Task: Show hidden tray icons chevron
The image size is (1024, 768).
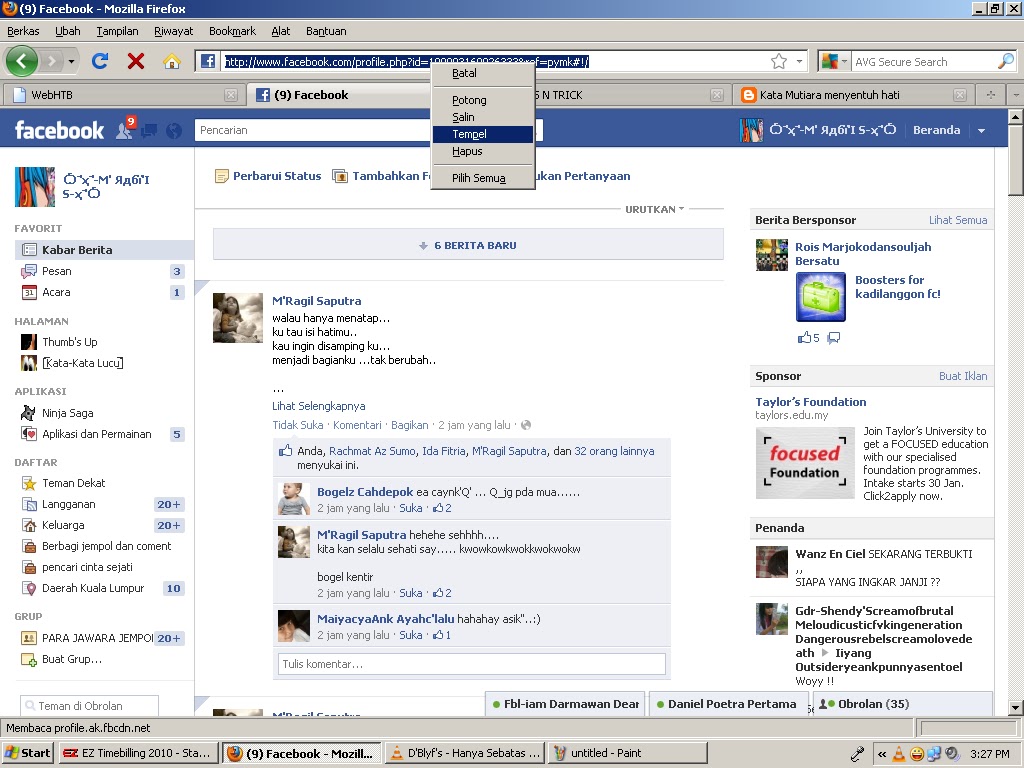Action: click(882, 754)
